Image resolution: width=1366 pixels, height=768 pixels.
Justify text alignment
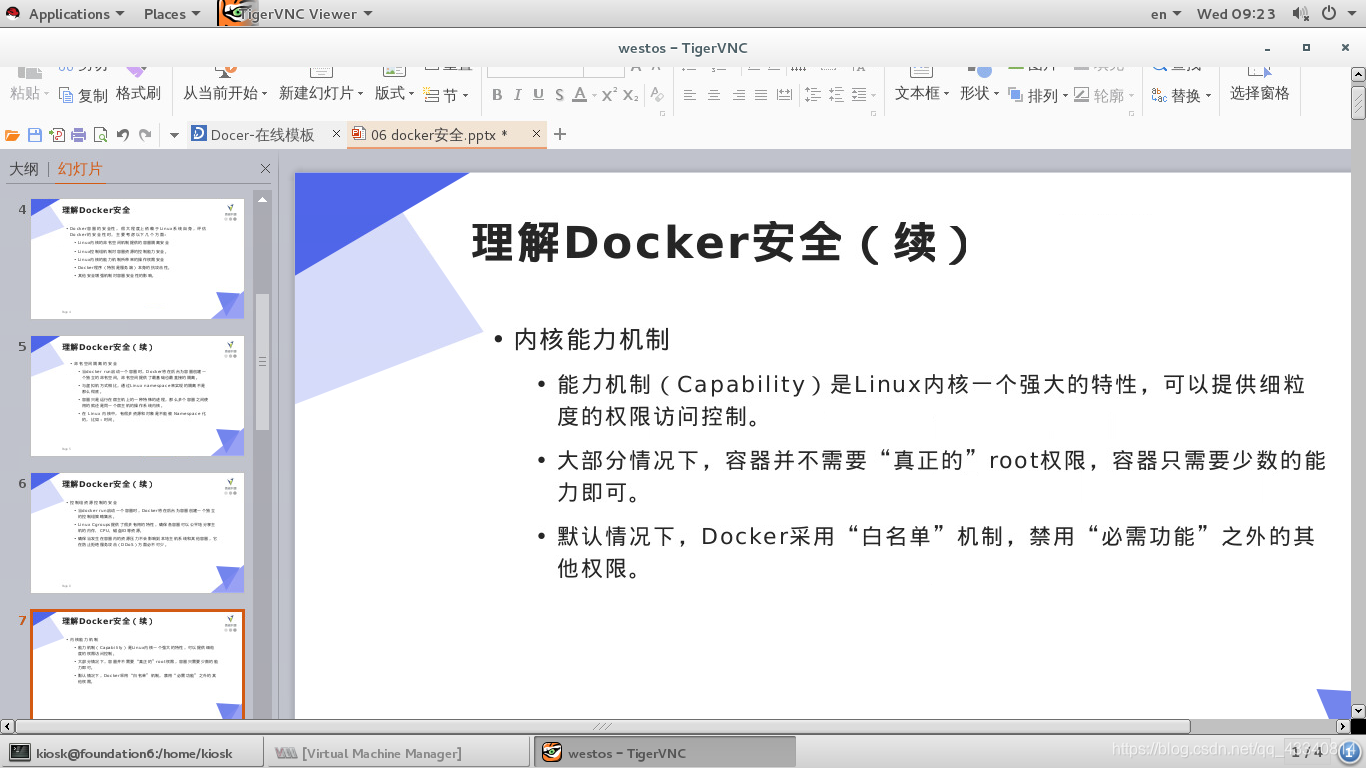click(761, 95)
